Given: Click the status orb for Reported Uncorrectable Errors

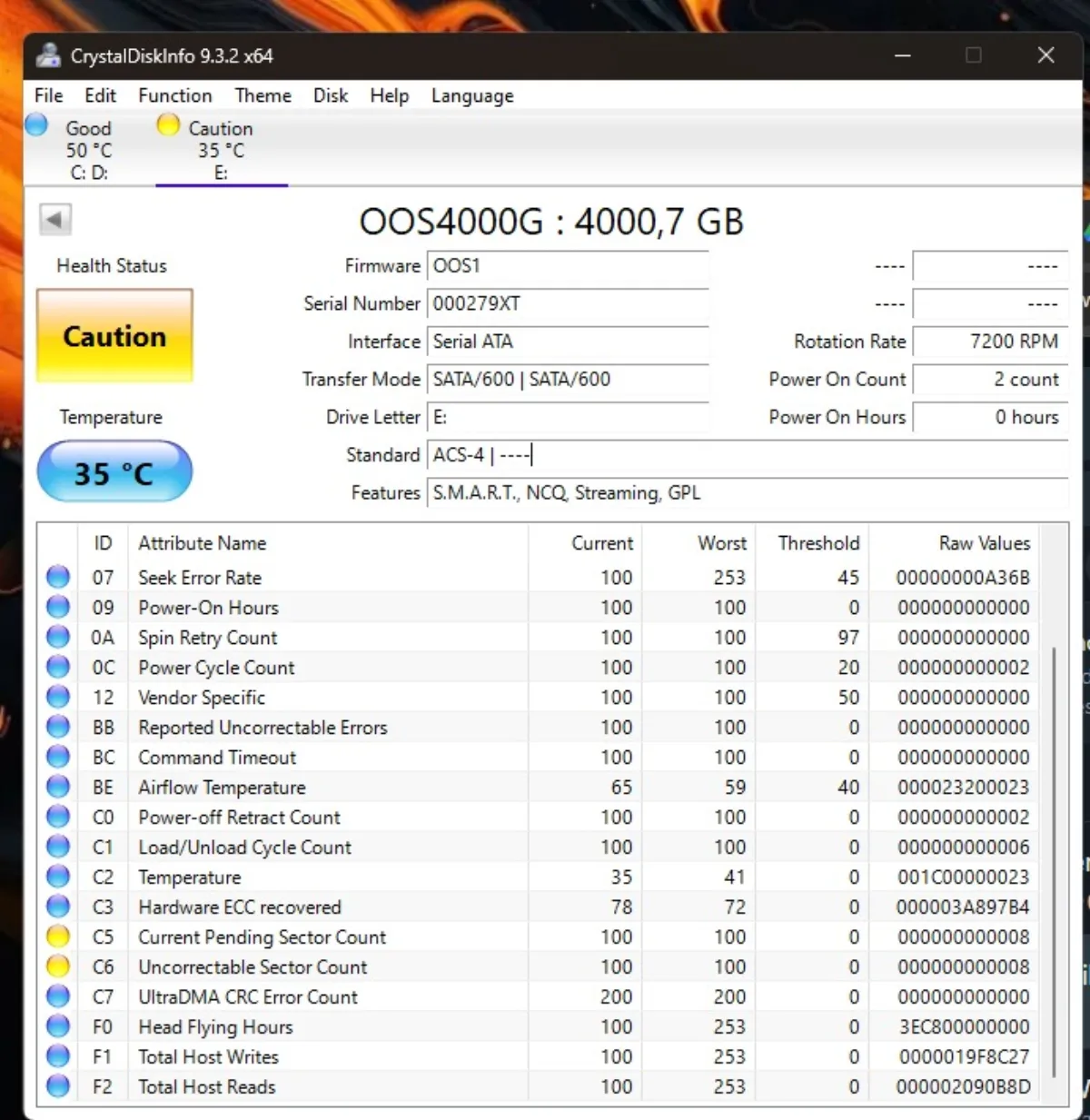Looking at the screenshot, I should click(x=58, y=727).
